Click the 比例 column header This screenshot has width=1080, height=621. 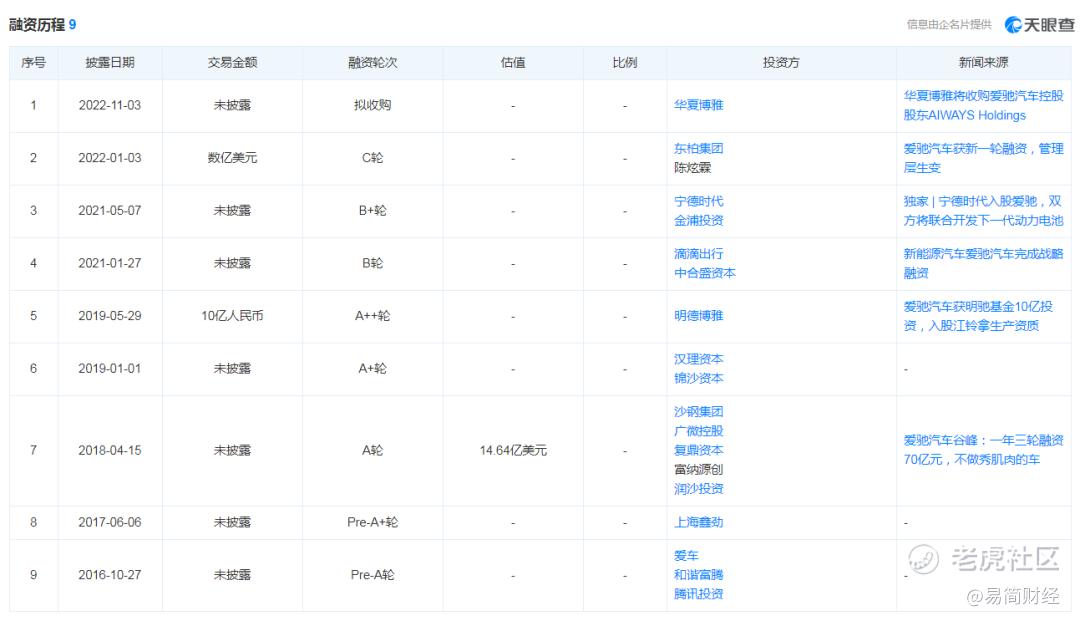[x=625, y=63]
